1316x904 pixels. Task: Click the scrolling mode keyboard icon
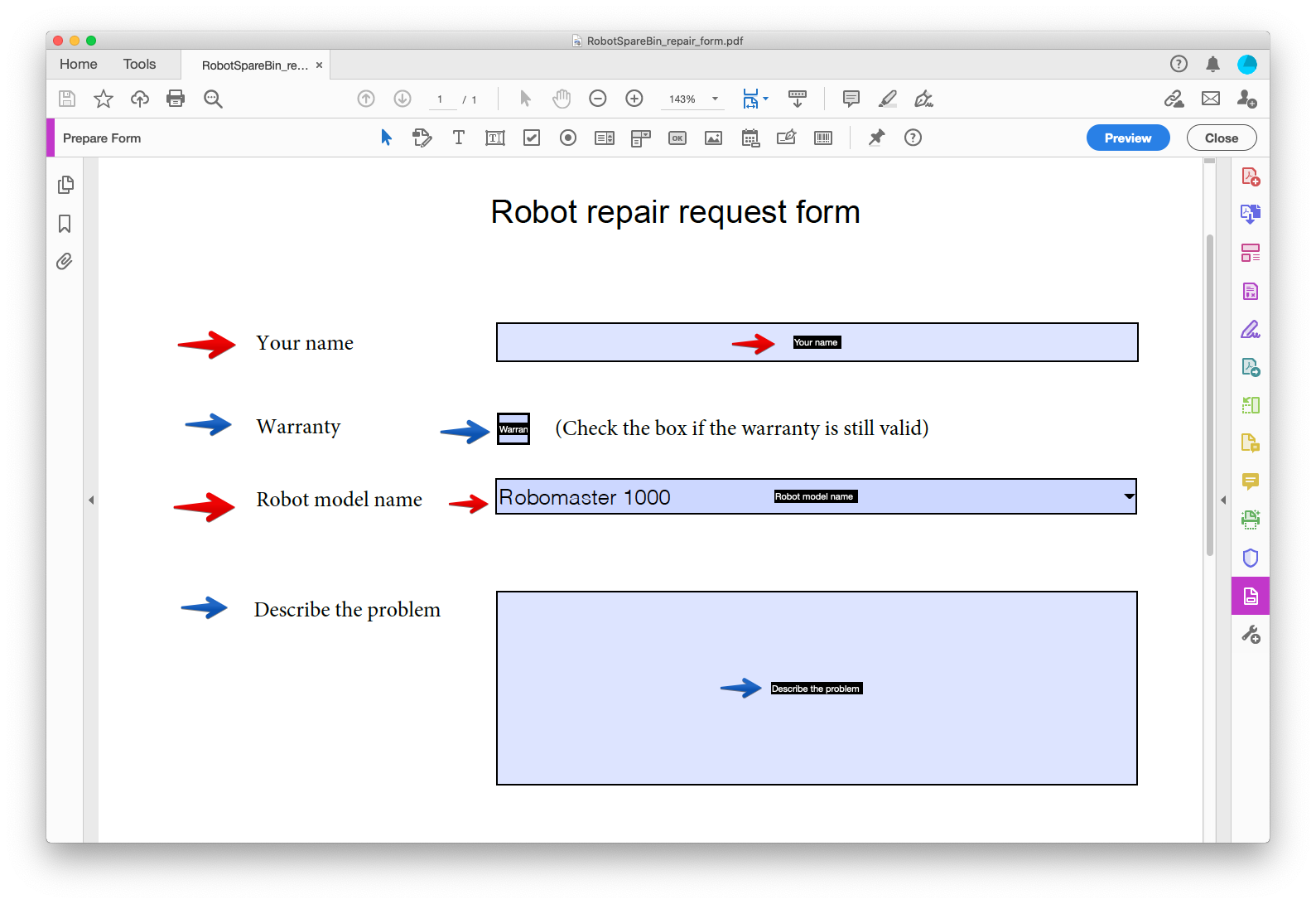[x=798, y=99]
